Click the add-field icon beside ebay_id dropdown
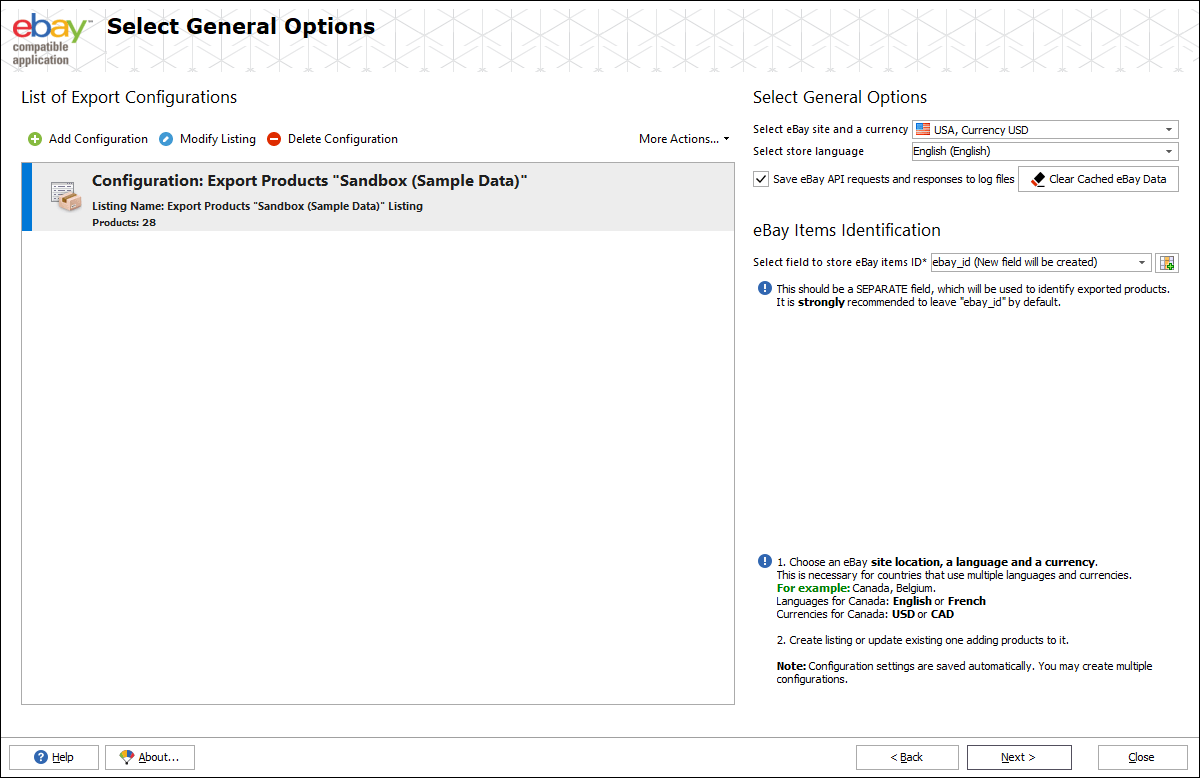Image resolution: width=1200 pixels, height=778 pixels. pyautogui.click(x=1166, y=262)
